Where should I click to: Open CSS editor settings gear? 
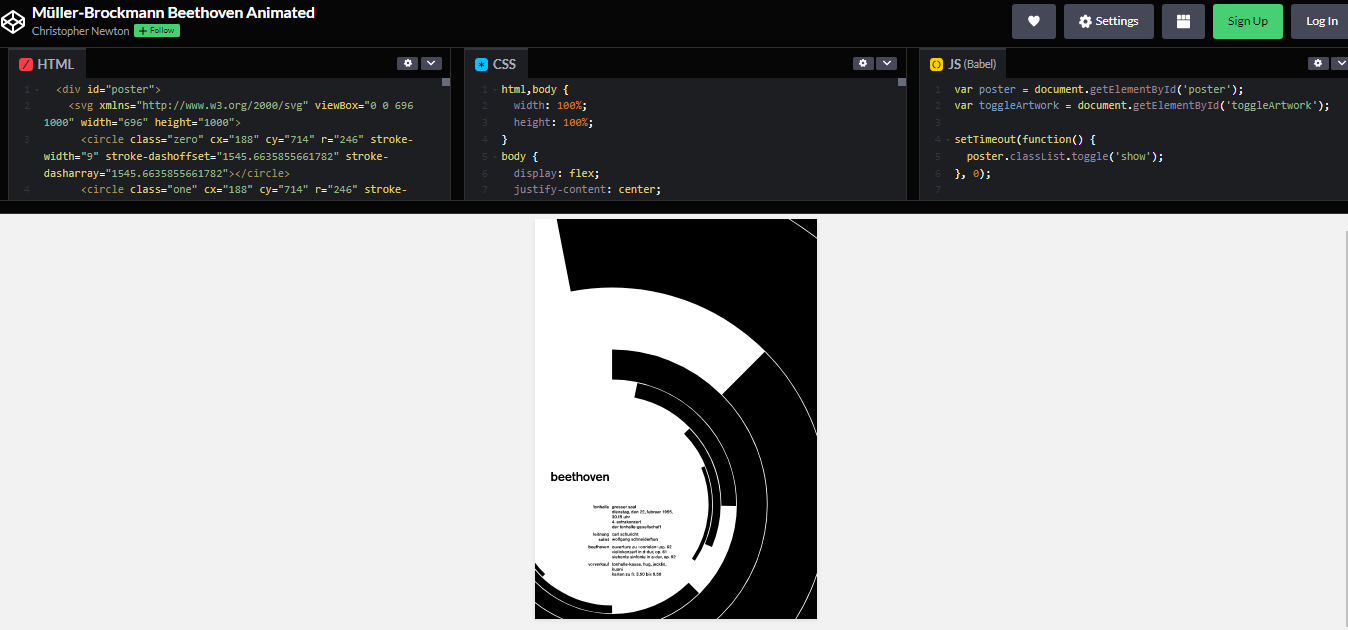pyautogui.click(x=863, y=63)
